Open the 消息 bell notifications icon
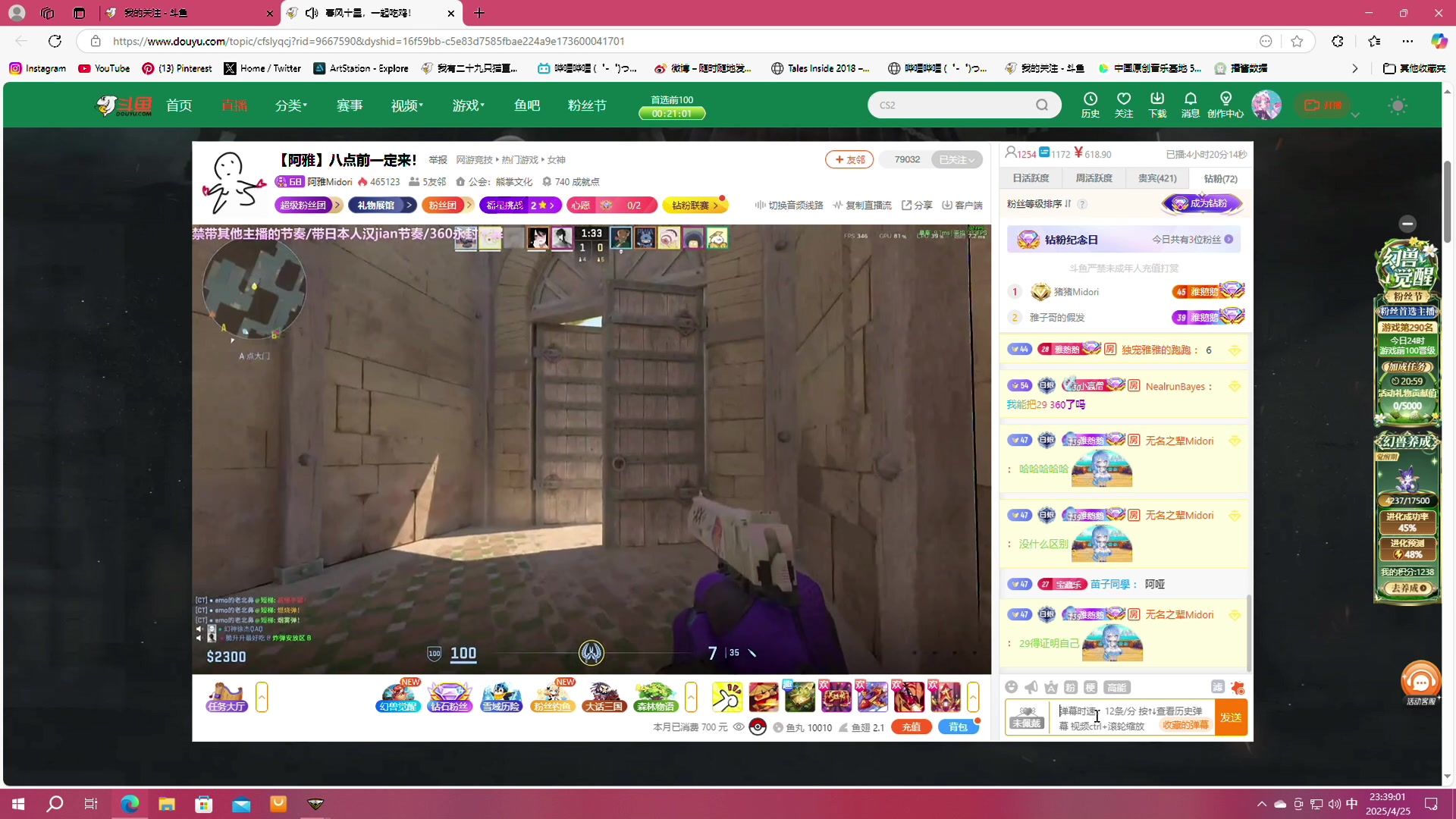This screenshot has height=819, width=1456. tap(1191, 105)
